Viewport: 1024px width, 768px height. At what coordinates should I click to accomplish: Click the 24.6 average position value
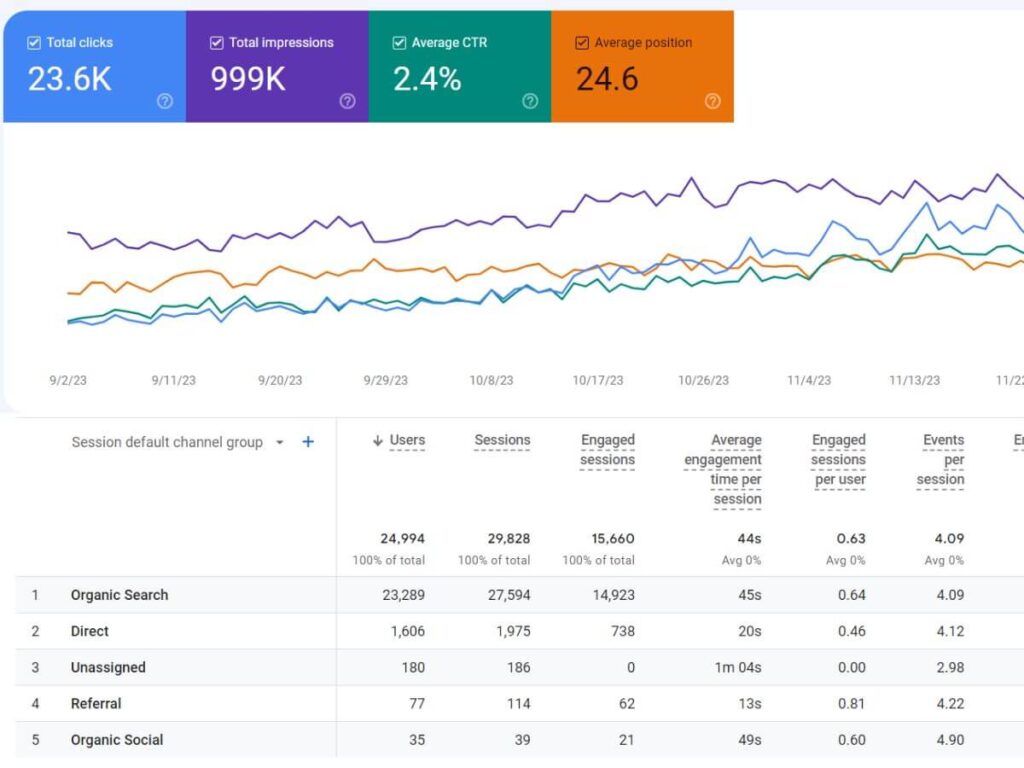pyautogui.click(x=607, y=80)
